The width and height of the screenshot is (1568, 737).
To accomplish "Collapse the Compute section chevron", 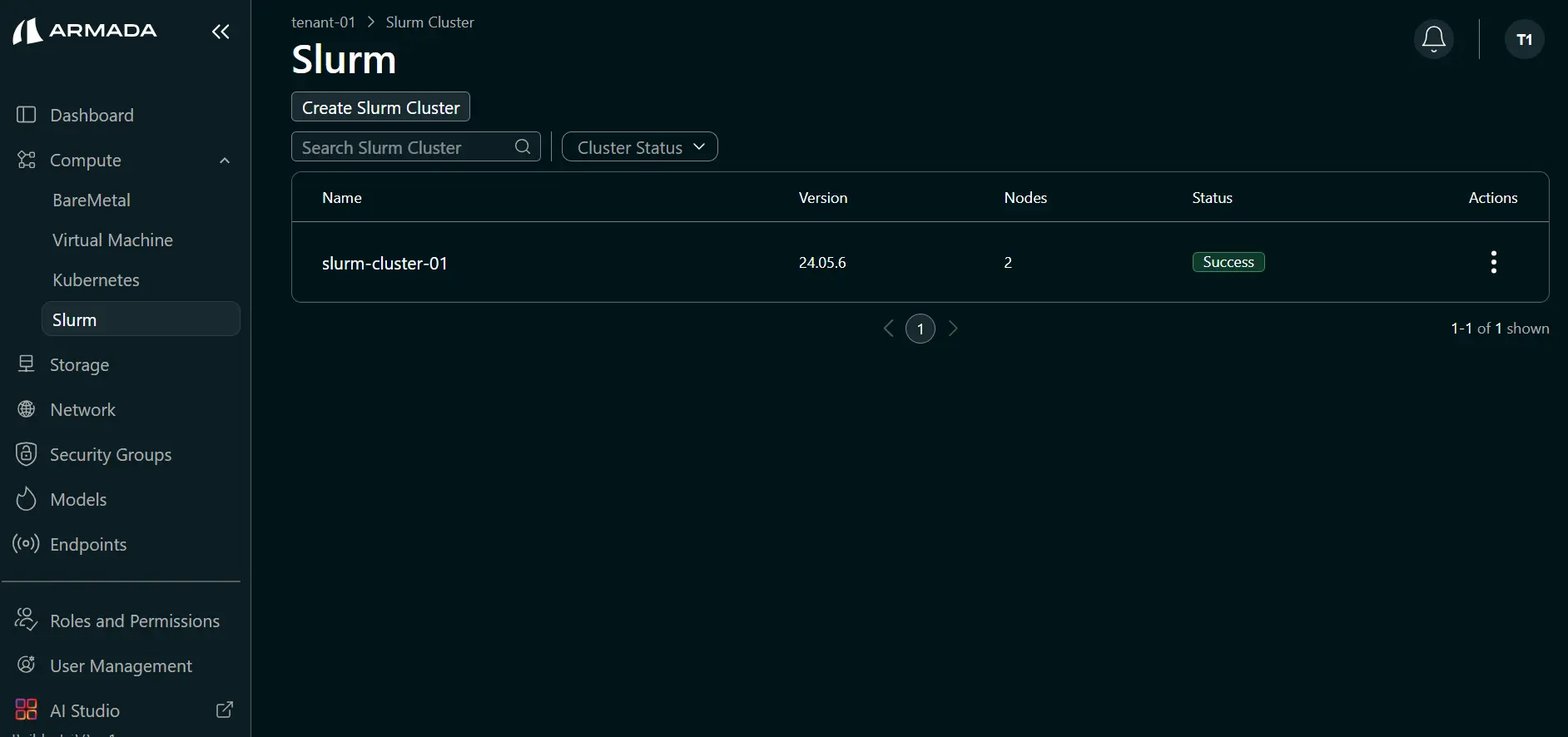I will point(225,161).
